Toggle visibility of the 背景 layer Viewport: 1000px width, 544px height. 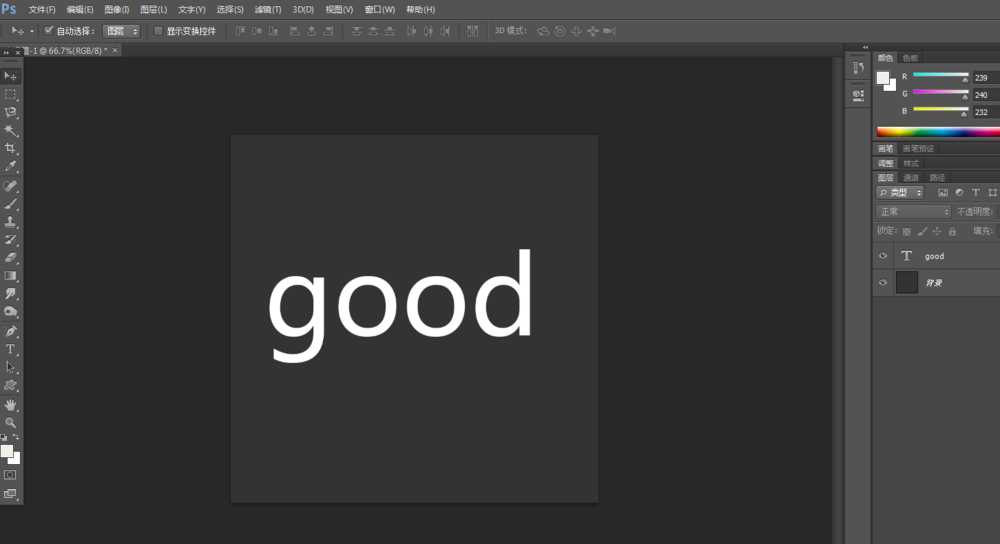point(883,283)
